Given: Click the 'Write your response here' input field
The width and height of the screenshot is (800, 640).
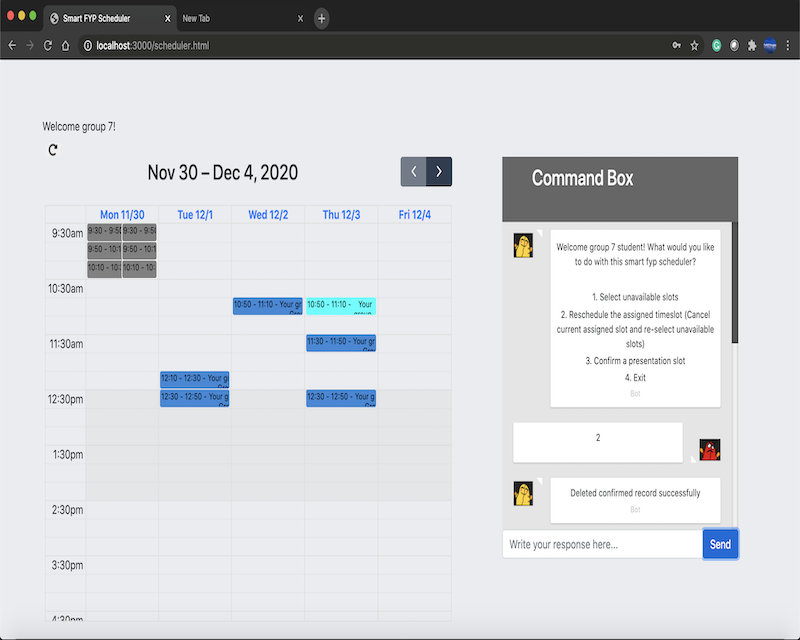Looking at the screenshot, I should (x=602, y=544).
